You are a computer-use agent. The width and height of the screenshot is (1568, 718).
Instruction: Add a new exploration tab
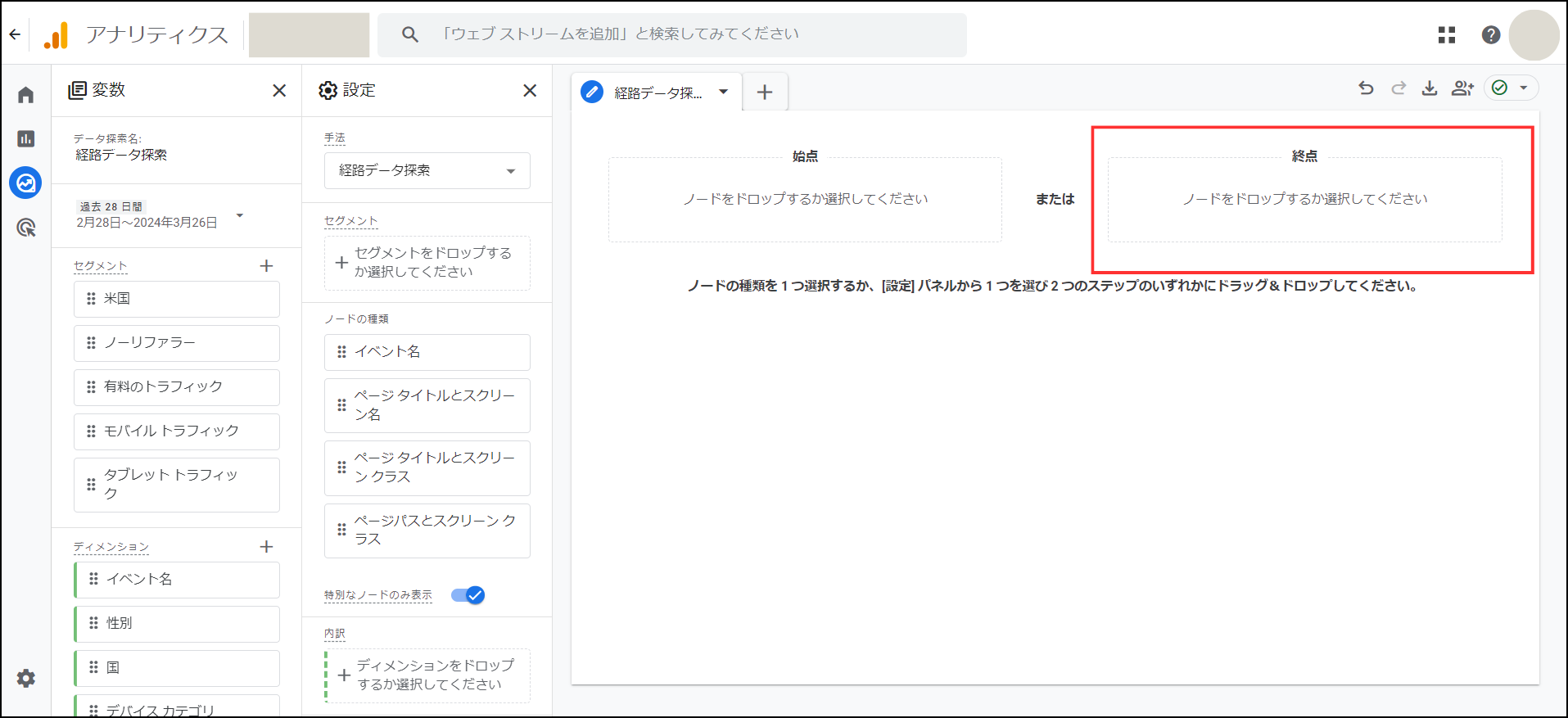click(x=765, y=92)
